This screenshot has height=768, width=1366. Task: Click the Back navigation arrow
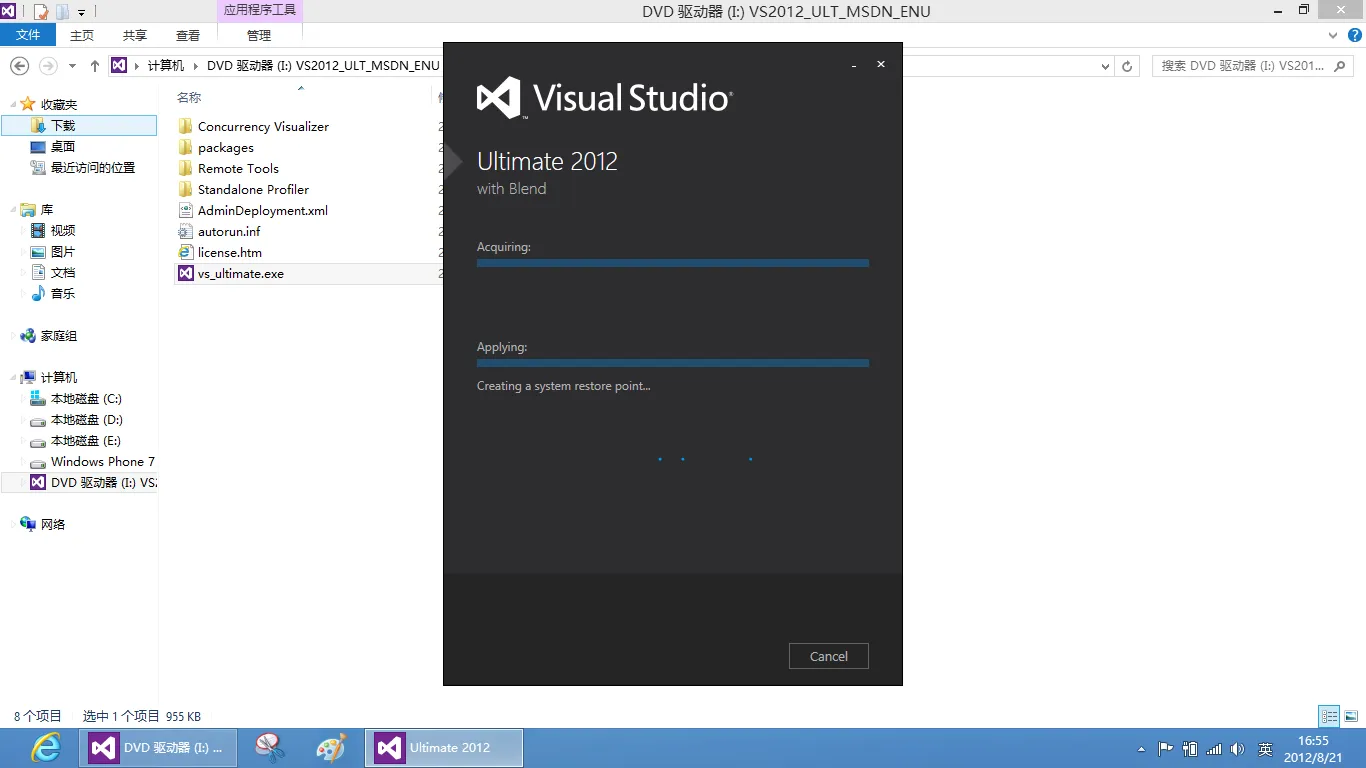19,66
